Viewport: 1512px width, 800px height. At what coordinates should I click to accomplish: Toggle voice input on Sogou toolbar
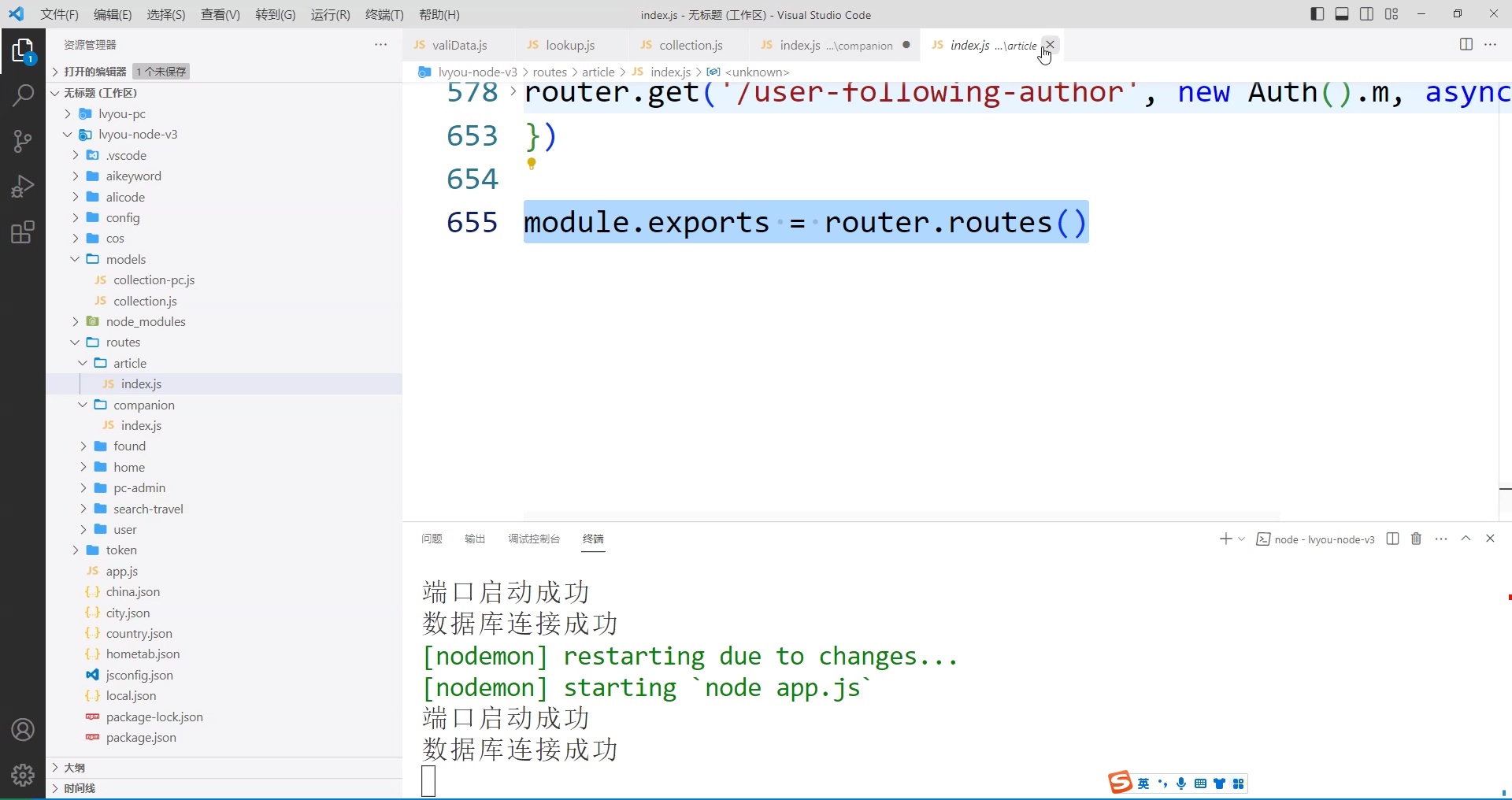coord(1181,783)
